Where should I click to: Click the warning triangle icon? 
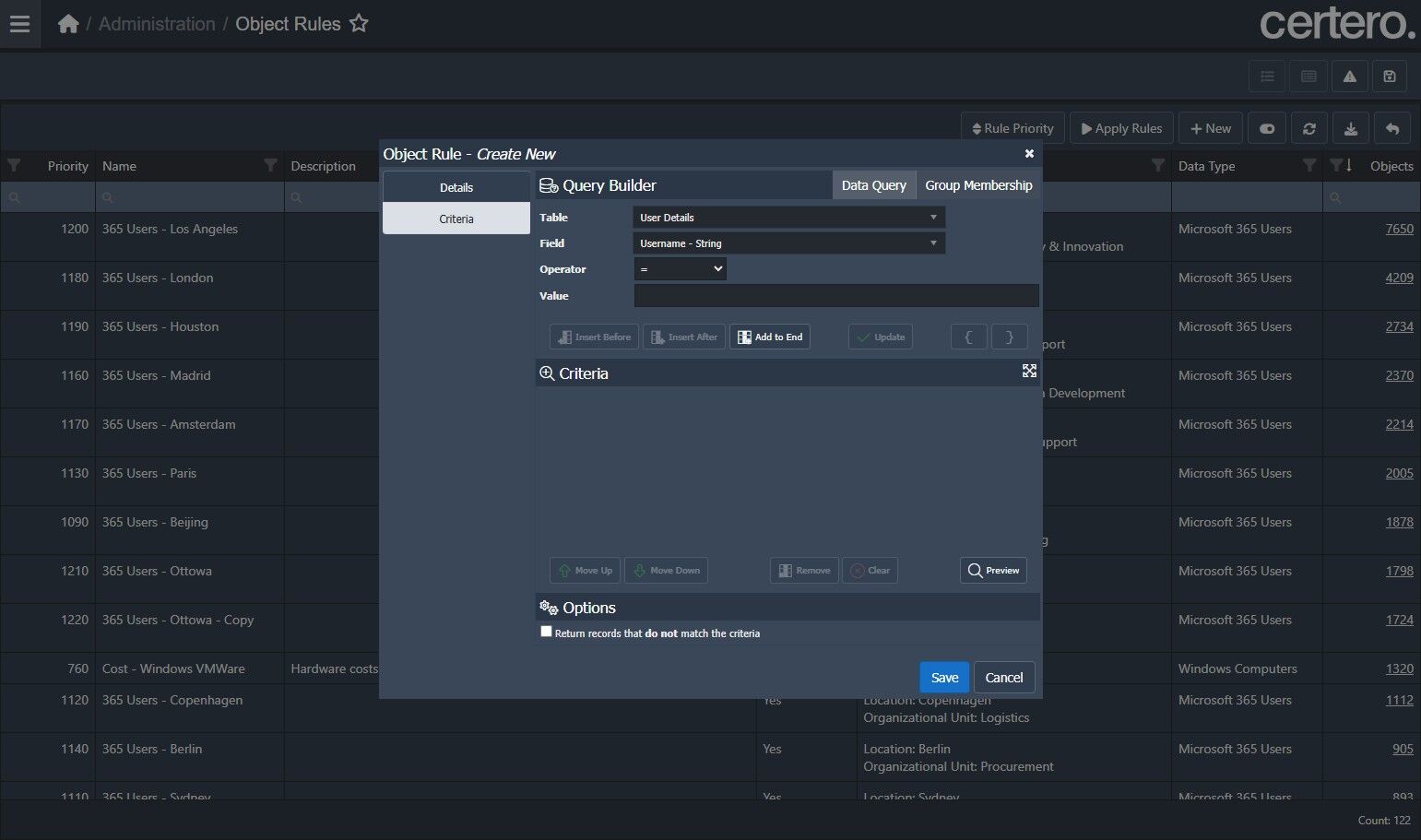click(x=1349, y=77)
